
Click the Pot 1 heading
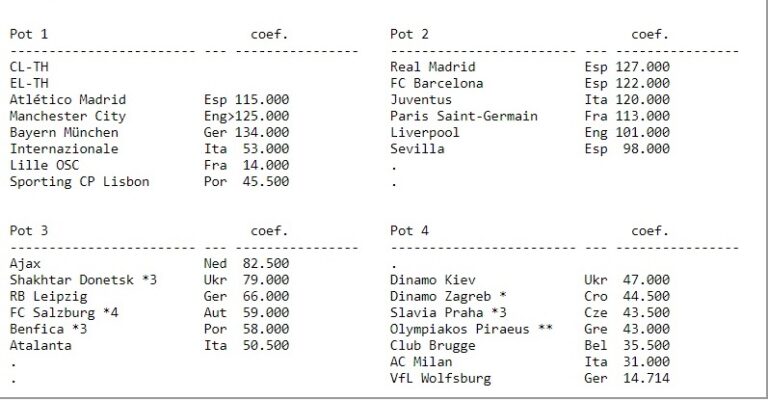[x=29, y=34]
